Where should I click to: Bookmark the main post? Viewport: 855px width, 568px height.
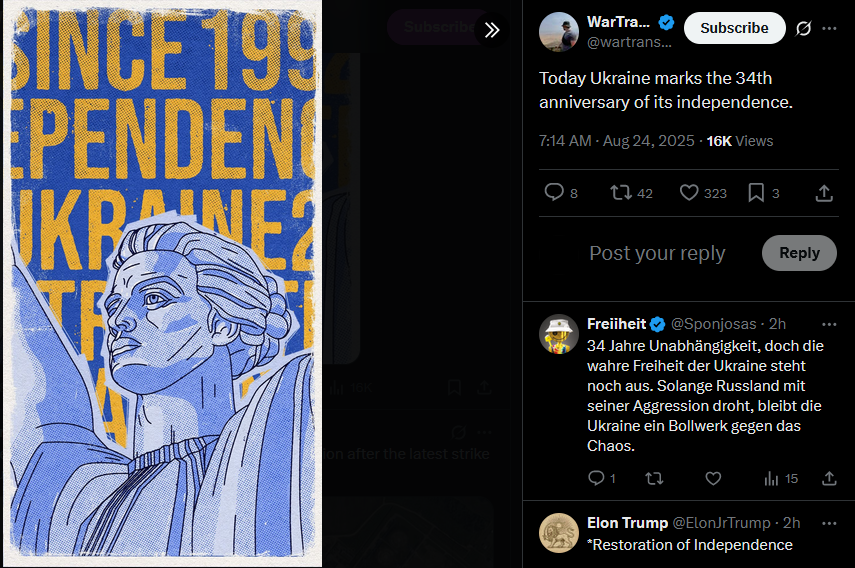click(x=756, y=192)
